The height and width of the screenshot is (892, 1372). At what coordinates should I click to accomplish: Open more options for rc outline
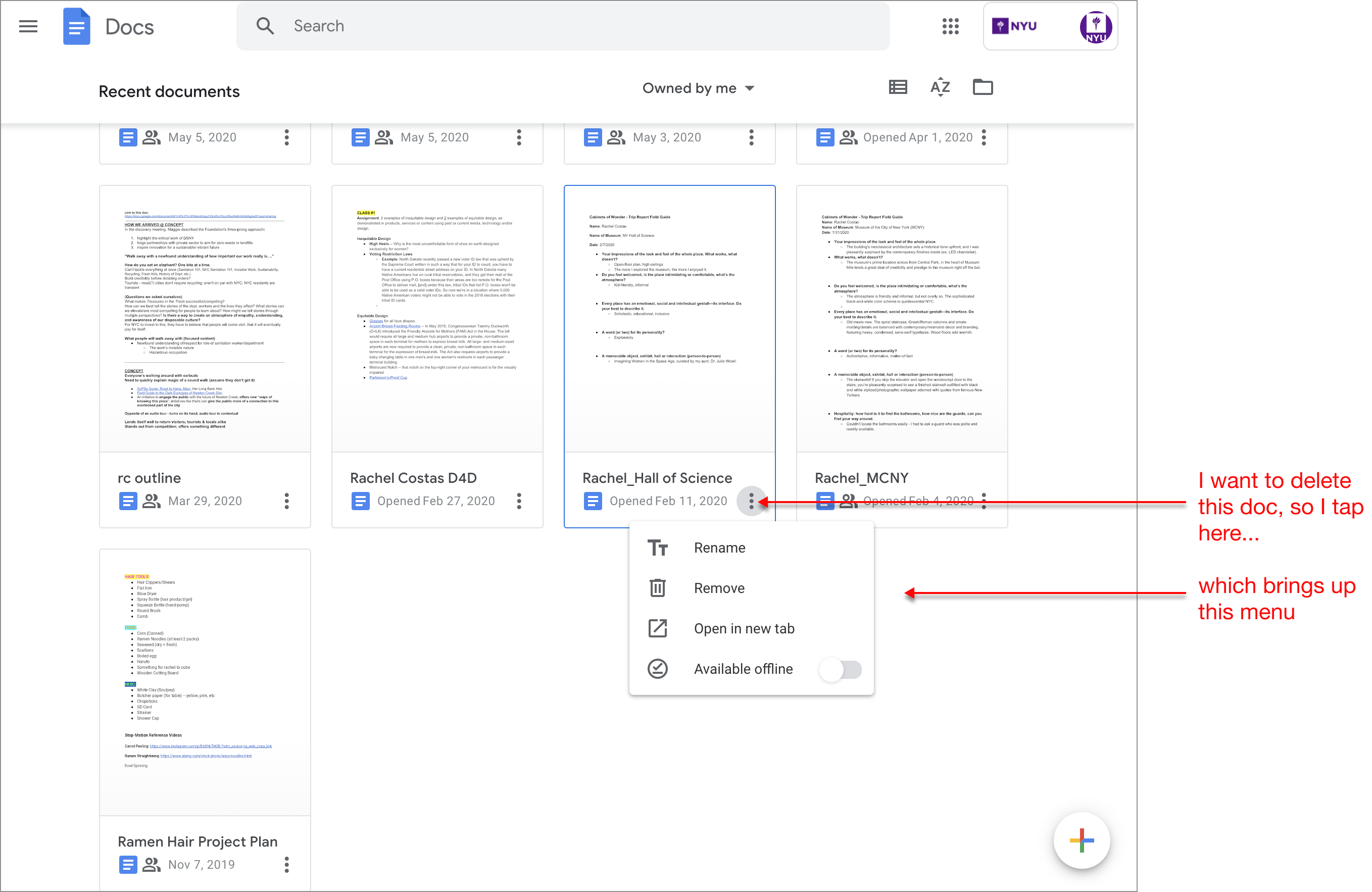[x=286, y=501]
